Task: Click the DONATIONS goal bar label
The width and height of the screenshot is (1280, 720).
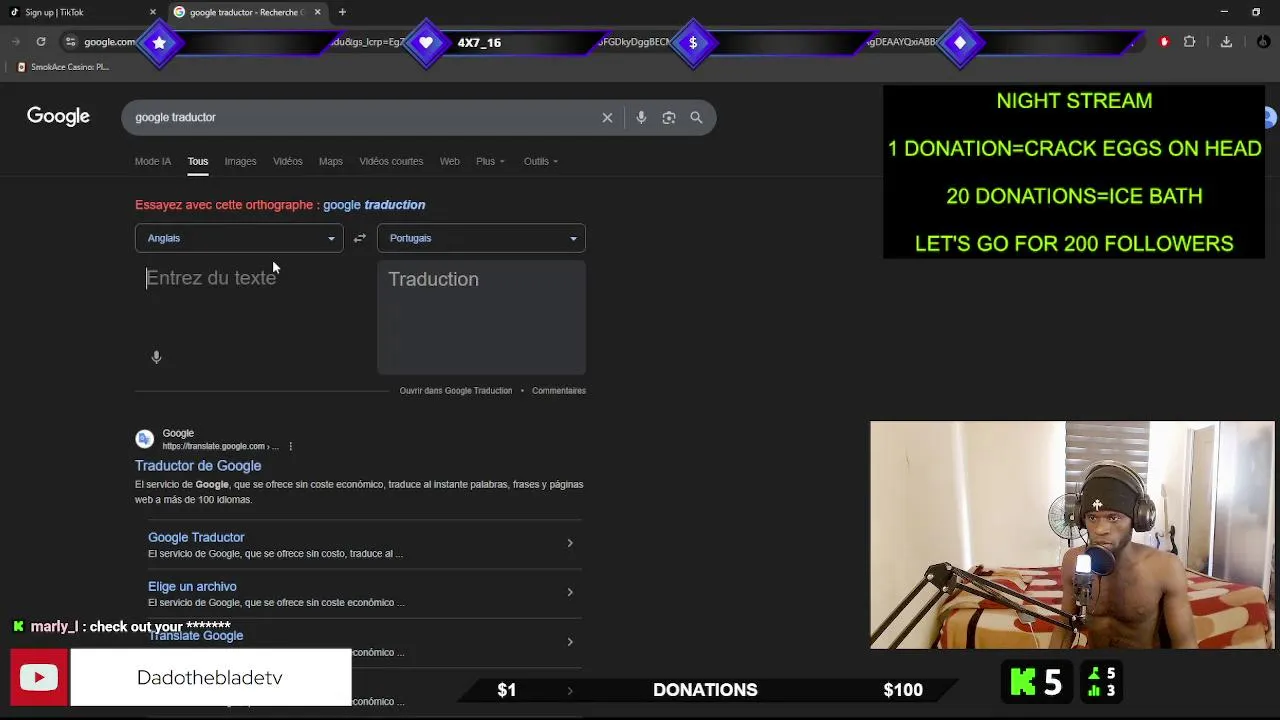Action: coord(705,690)
